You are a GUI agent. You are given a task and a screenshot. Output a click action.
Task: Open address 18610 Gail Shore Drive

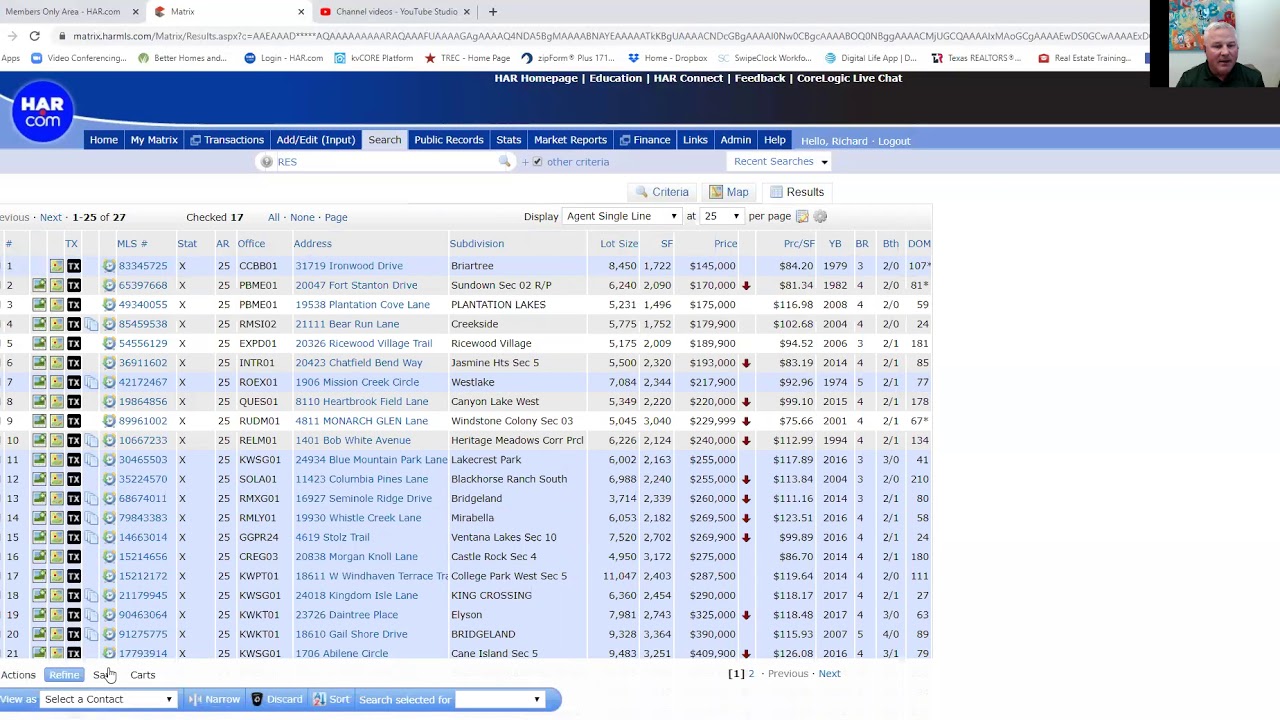(x=351, y=634)
